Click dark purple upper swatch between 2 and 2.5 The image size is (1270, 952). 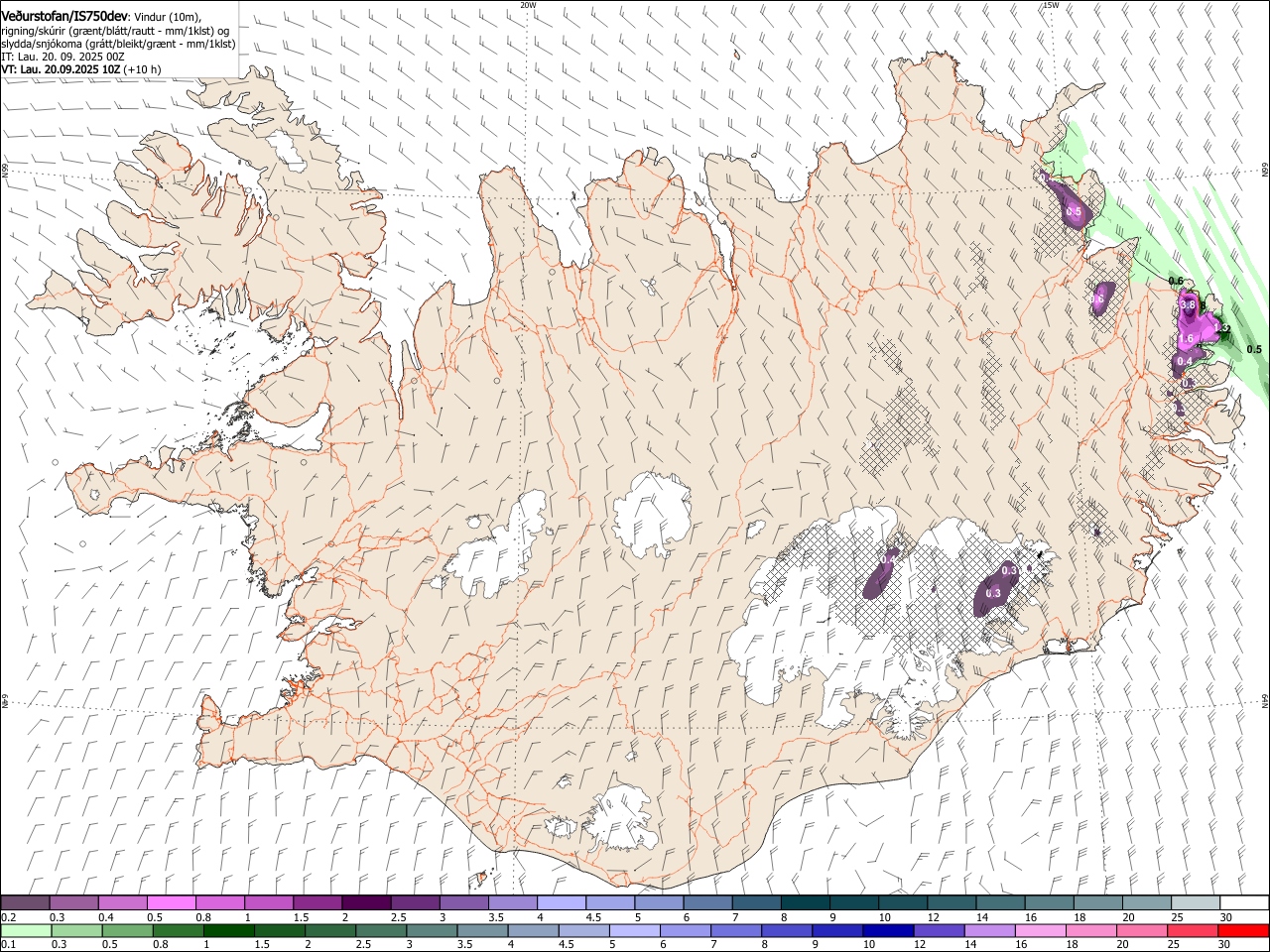tap(365, 903)
